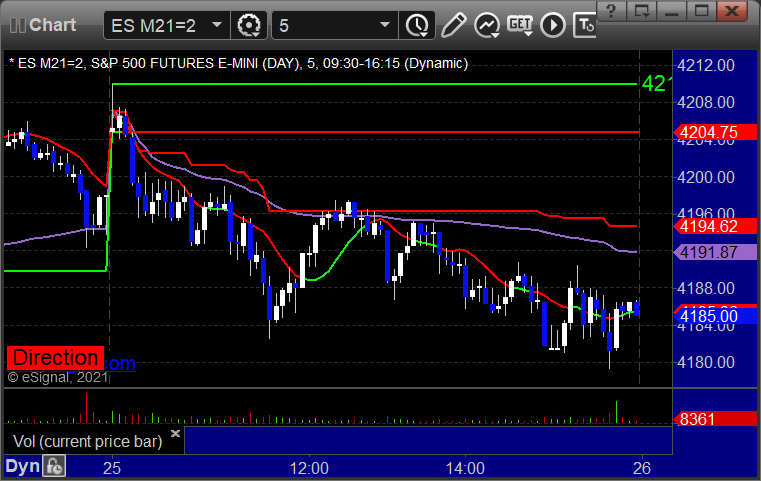Click the Chart window title text
The width and height of the screenshot is (761, 481).
pyautogui.click(x=52, y=25)
